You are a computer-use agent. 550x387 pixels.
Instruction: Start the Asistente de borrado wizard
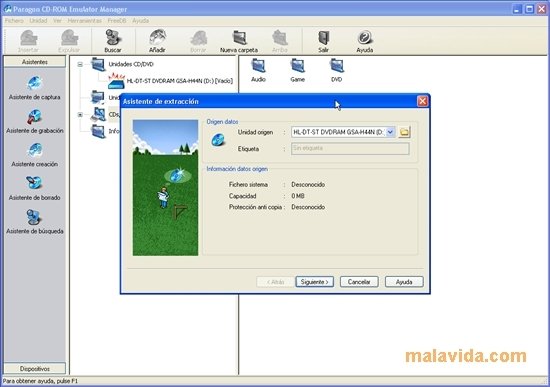coord(34,188)
